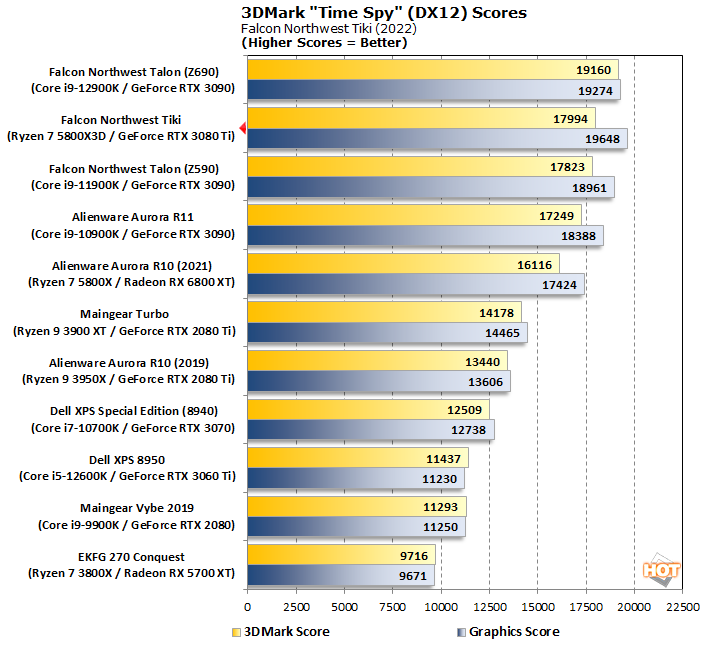Select the 12509 score value

tap(465, 410)
